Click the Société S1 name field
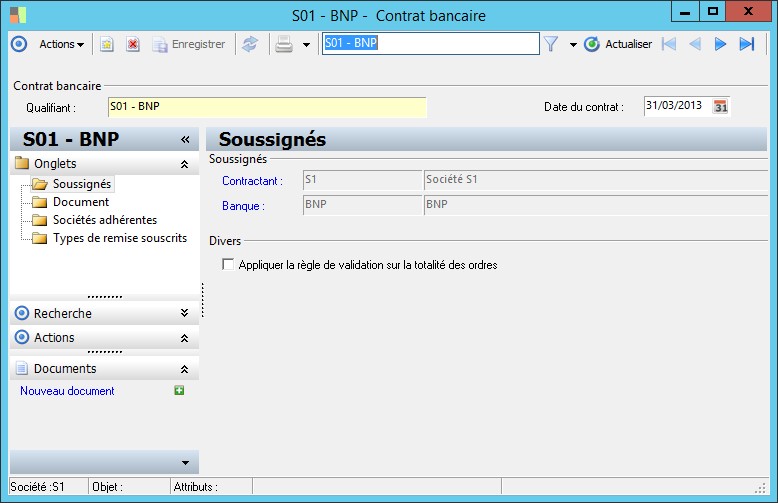Screen dimensions: 778x503 click(596, 180)
